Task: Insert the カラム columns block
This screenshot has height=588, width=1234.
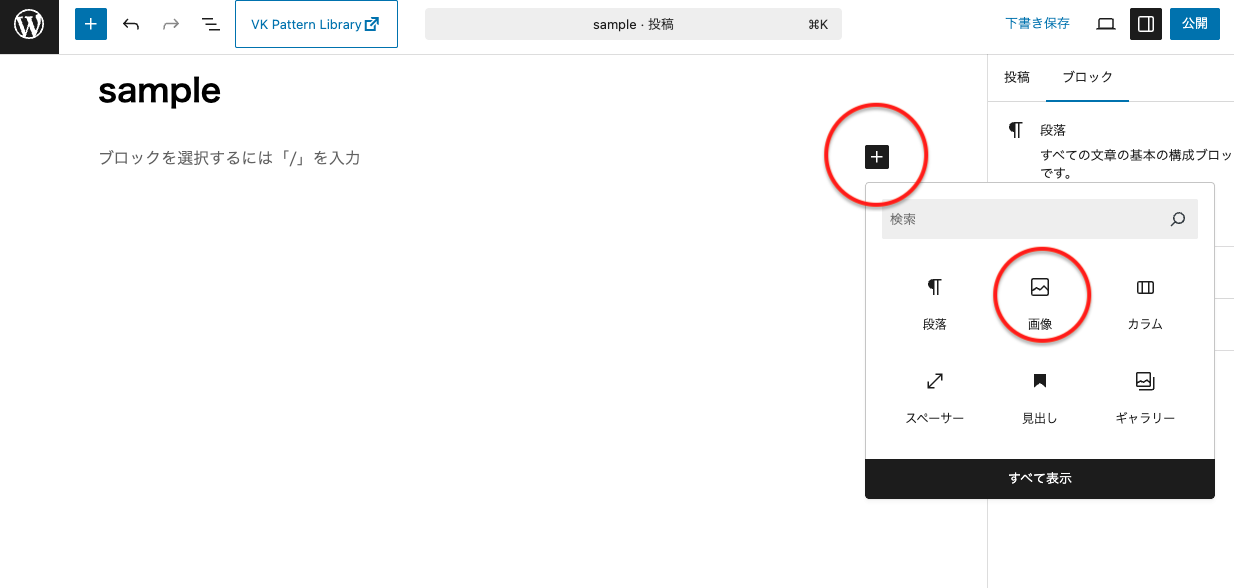Action: [x=1145, y=304]
